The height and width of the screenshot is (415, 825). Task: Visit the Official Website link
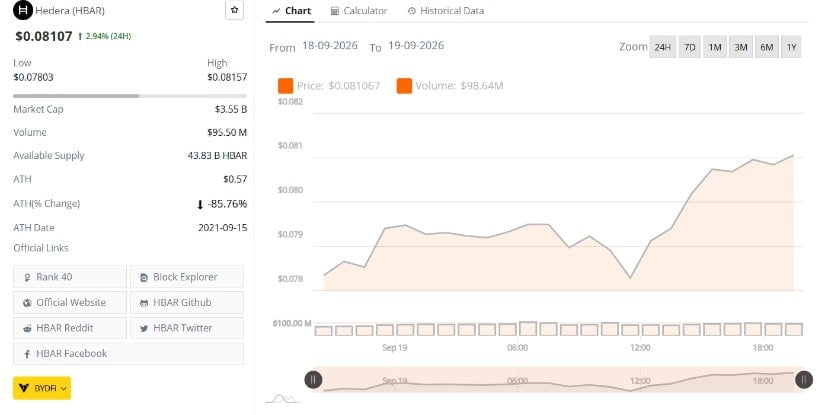tap(70, 302)
